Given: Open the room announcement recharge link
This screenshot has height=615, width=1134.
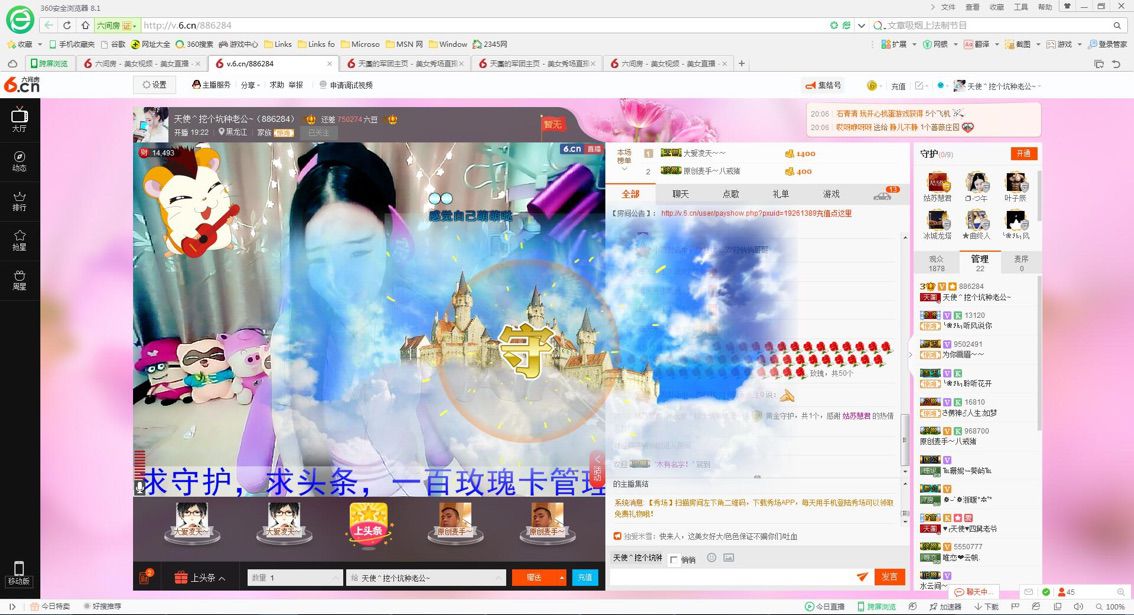Looking at the screenshot, I should click(x=756, y=213).
